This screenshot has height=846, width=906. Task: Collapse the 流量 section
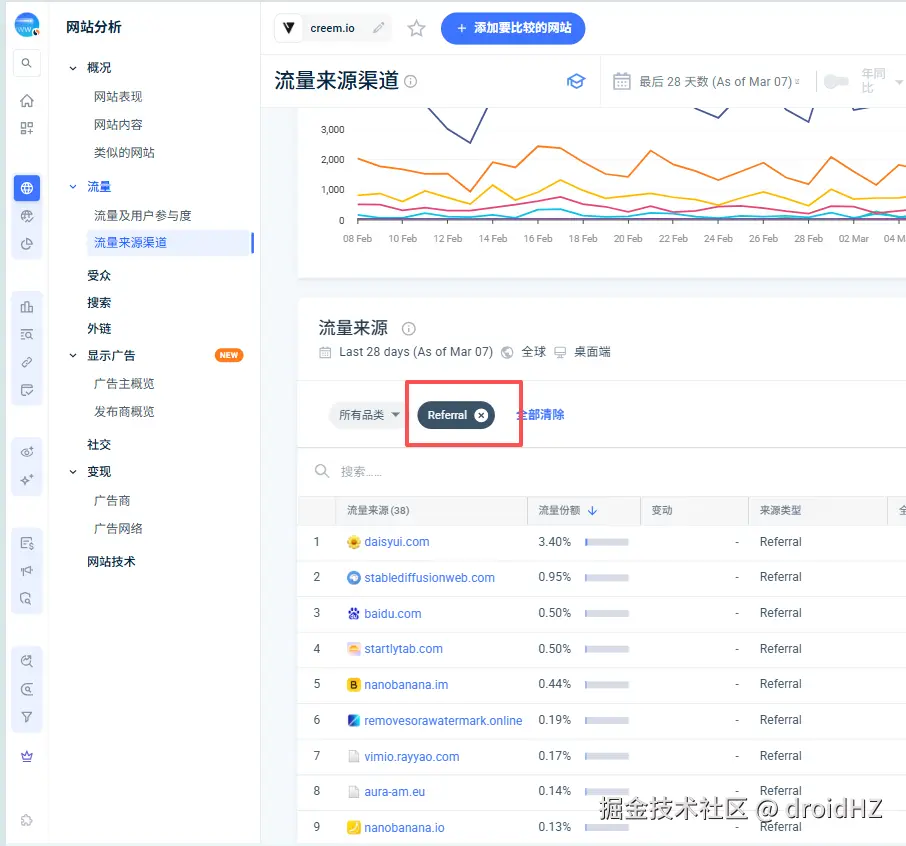coord(73,187)
